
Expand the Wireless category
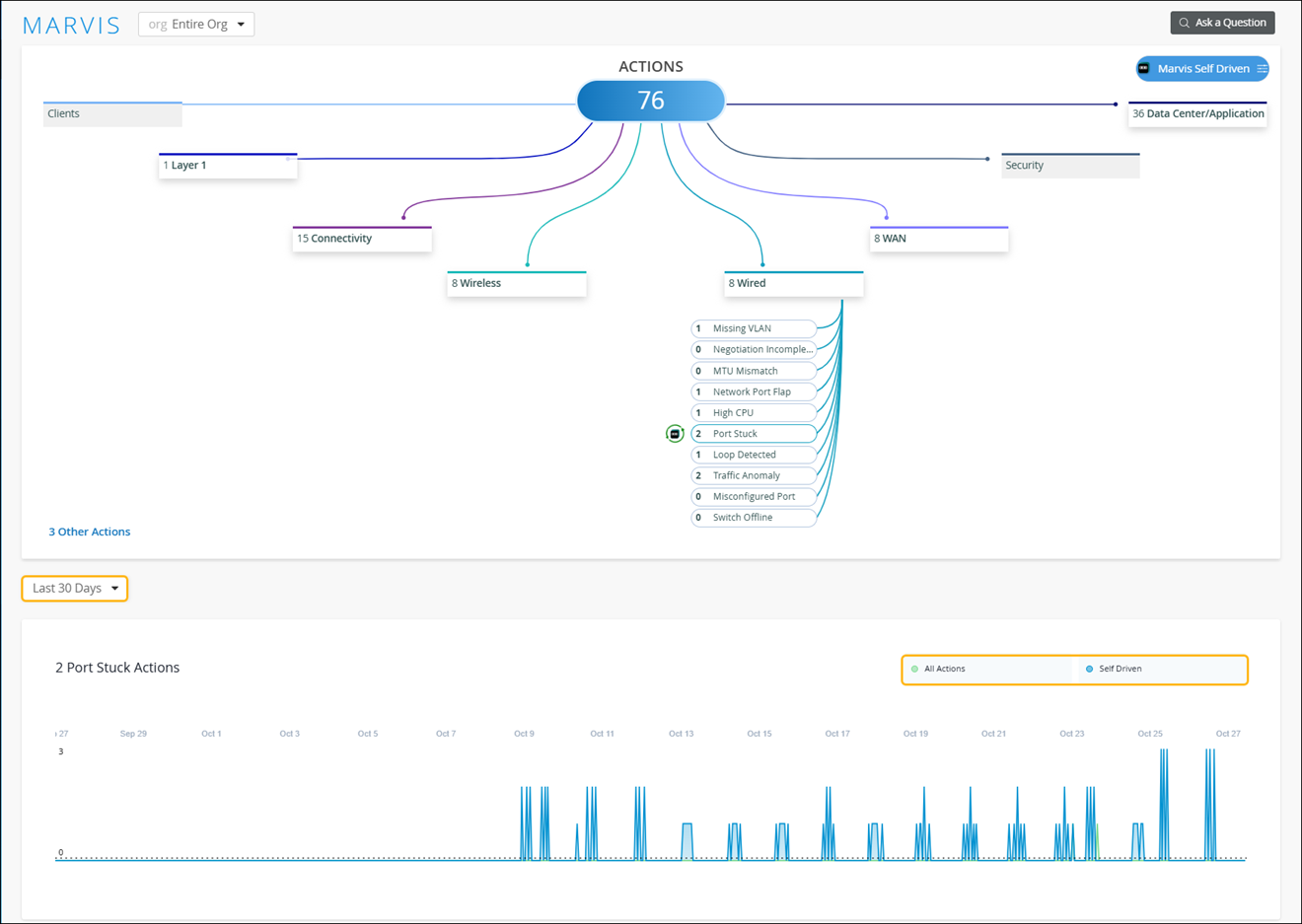(x=517, y=283)
